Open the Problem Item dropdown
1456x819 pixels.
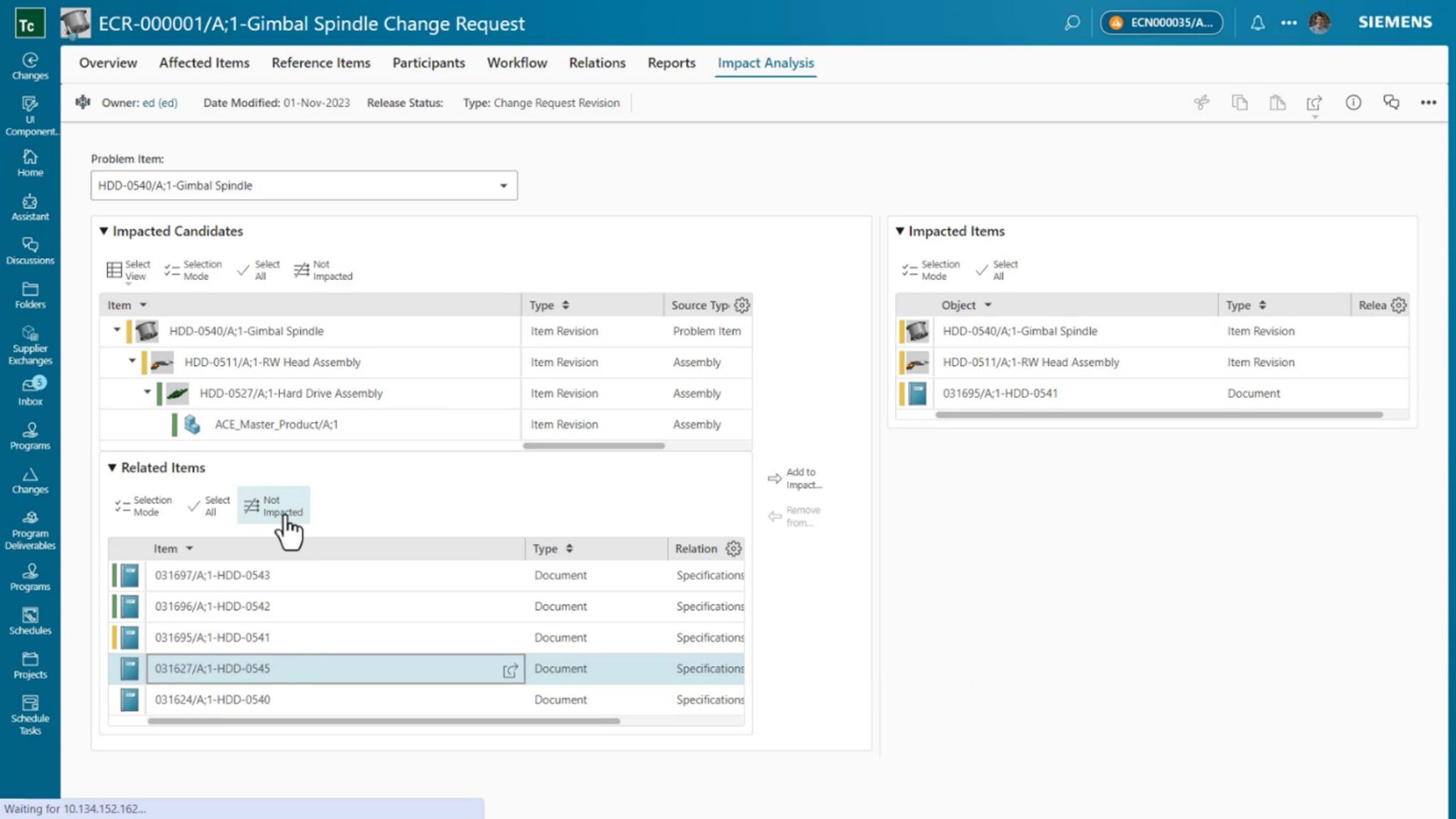tap(503, 186)
